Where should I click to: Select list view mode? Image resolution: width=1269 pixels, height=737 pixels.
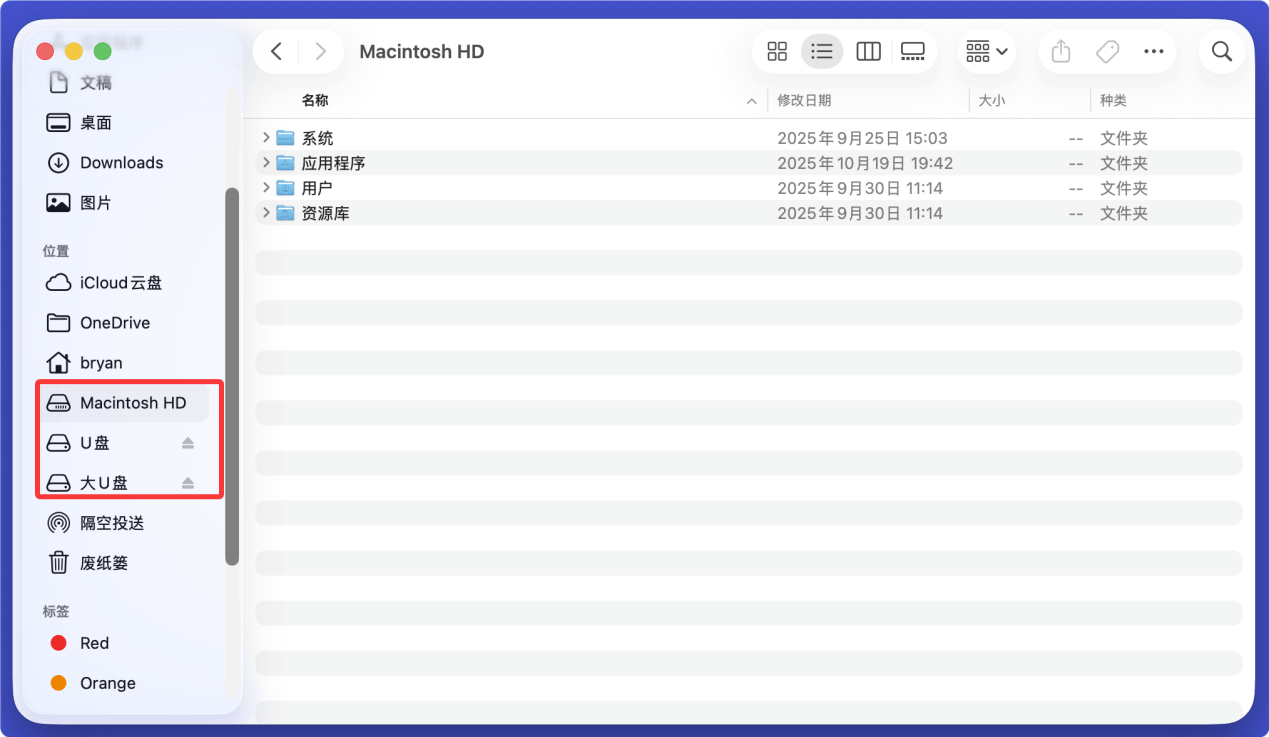(x=822, y=52)
